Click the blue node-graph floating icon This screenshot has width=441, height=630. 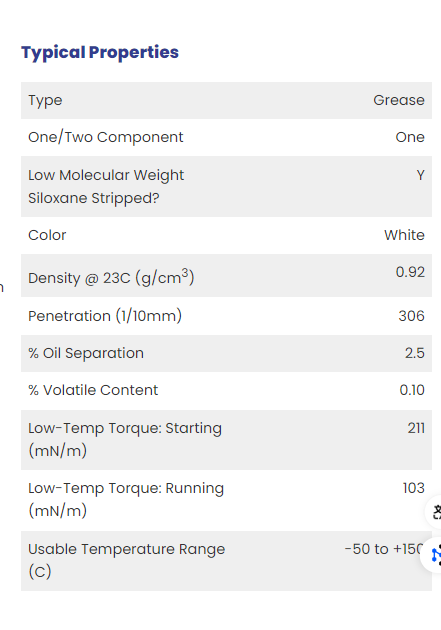click(x=433, y=555)
